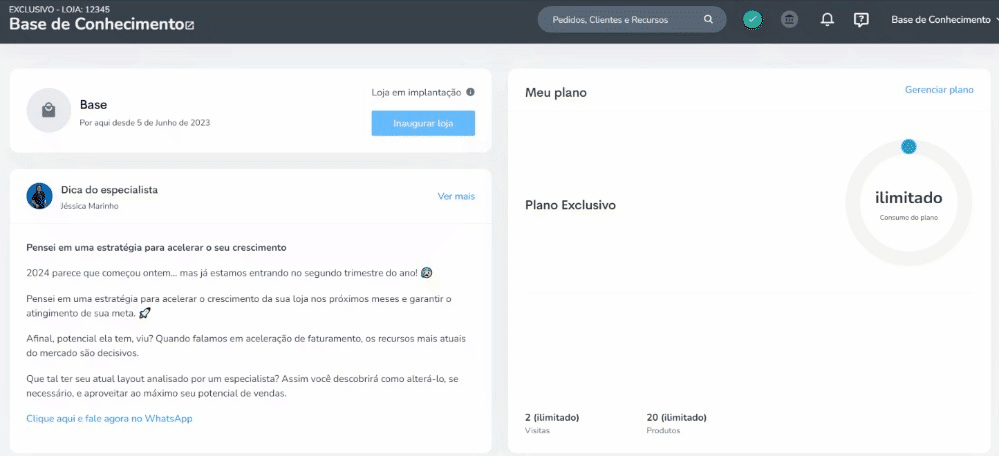Click the green checkmark status icon
Image resolution: width=999 pixels, height=456 pixels.
752,20
